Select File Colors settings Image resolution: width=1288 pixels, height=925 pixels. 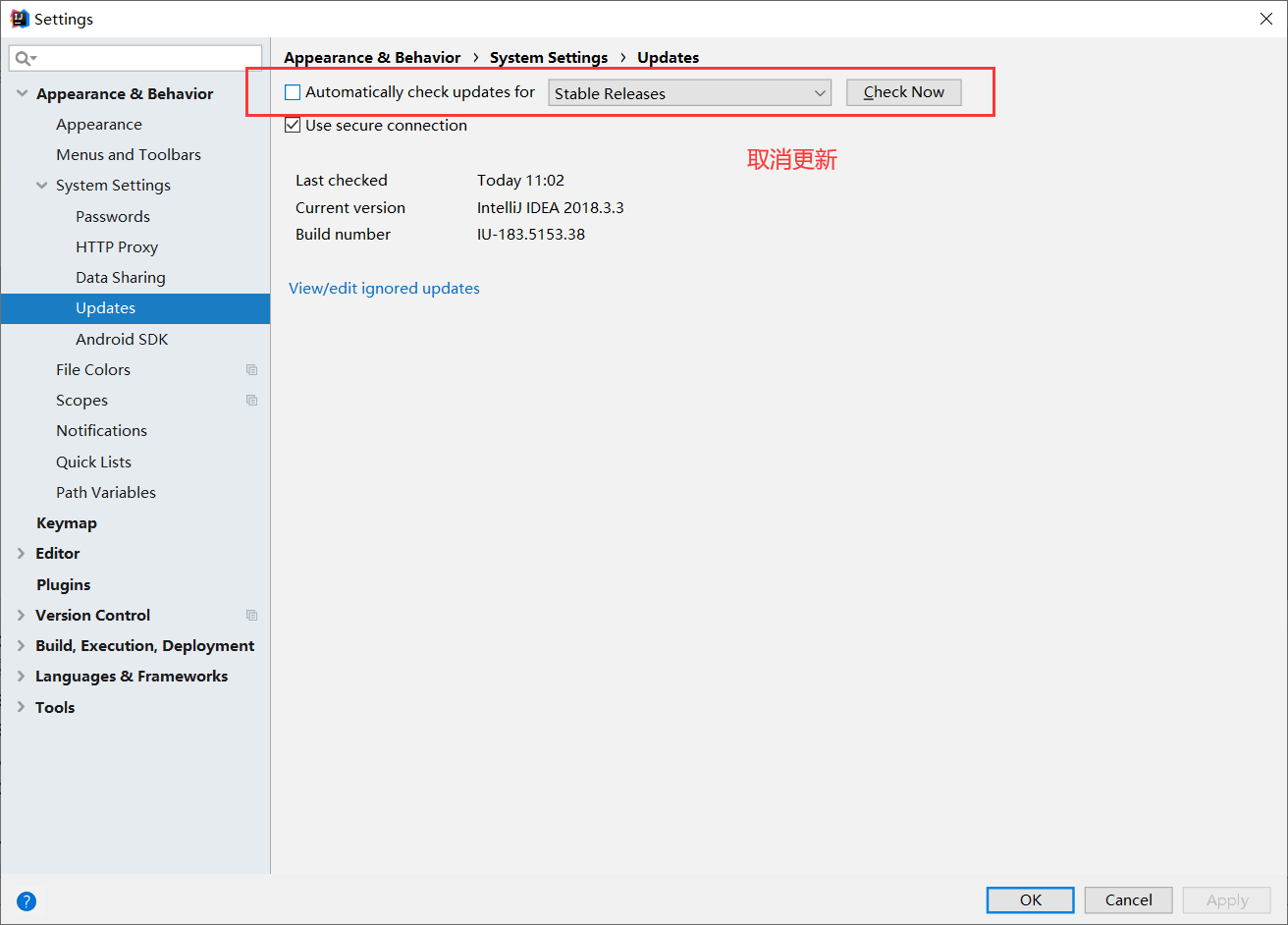coord(93,370)
